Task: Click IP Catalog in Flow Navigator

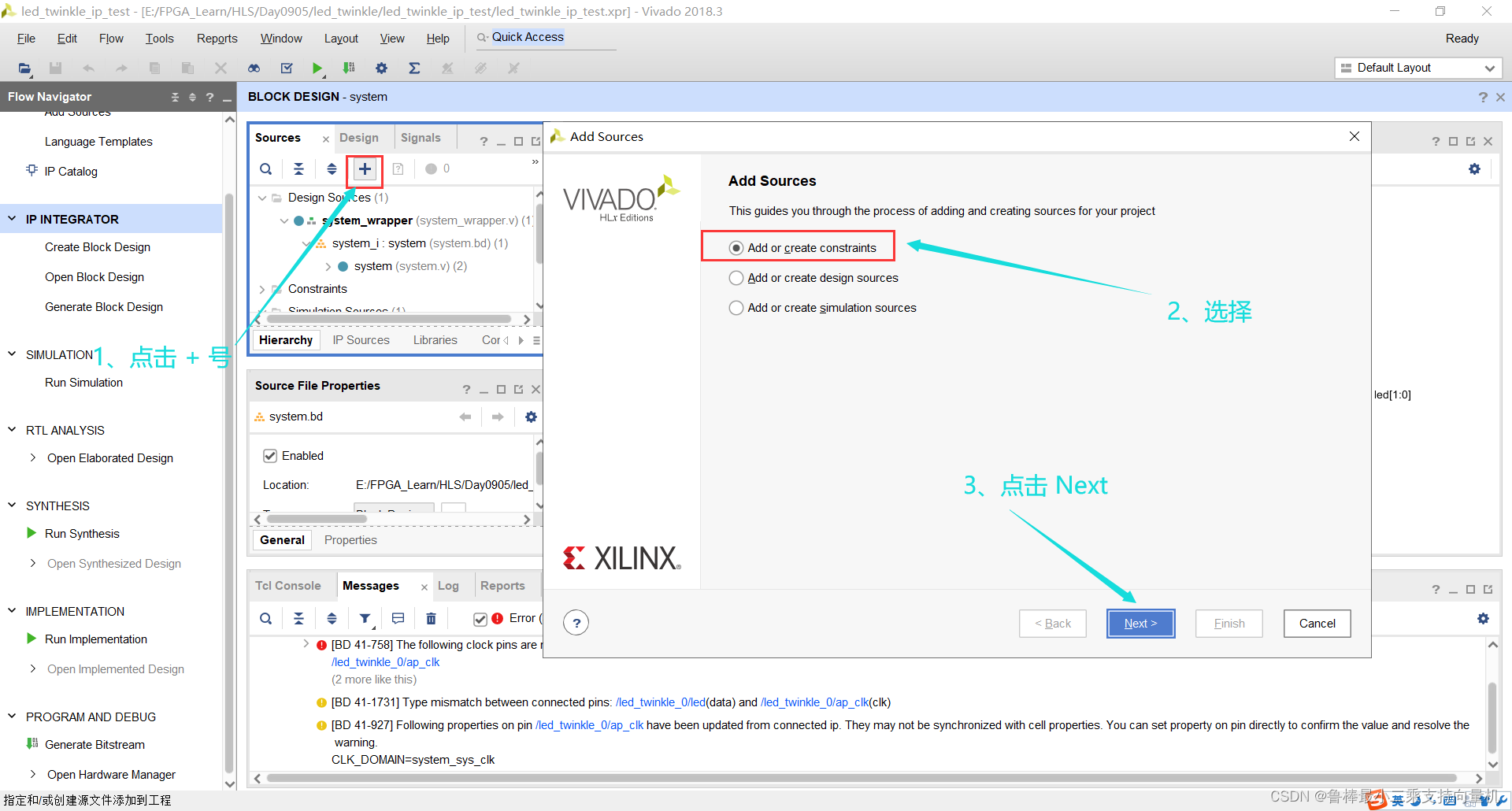Action: 71,171
